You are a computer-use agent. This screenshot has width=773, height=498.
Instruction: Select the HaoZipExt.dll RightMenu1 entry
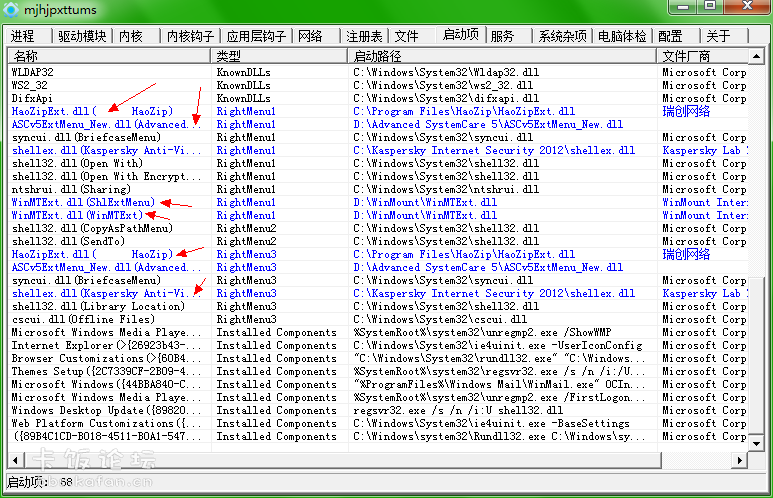pyautogui.click(x=378, y=111)
